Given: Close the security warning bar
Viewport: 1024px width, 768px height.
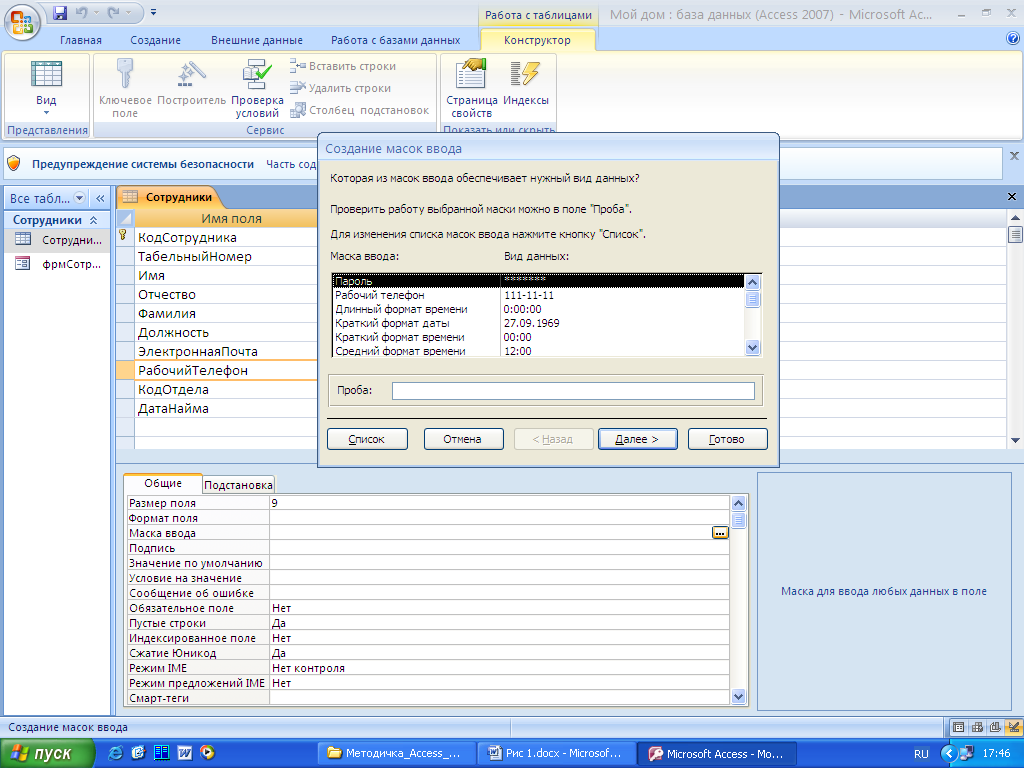Looking at the screenshot, I should [1014, 156].
